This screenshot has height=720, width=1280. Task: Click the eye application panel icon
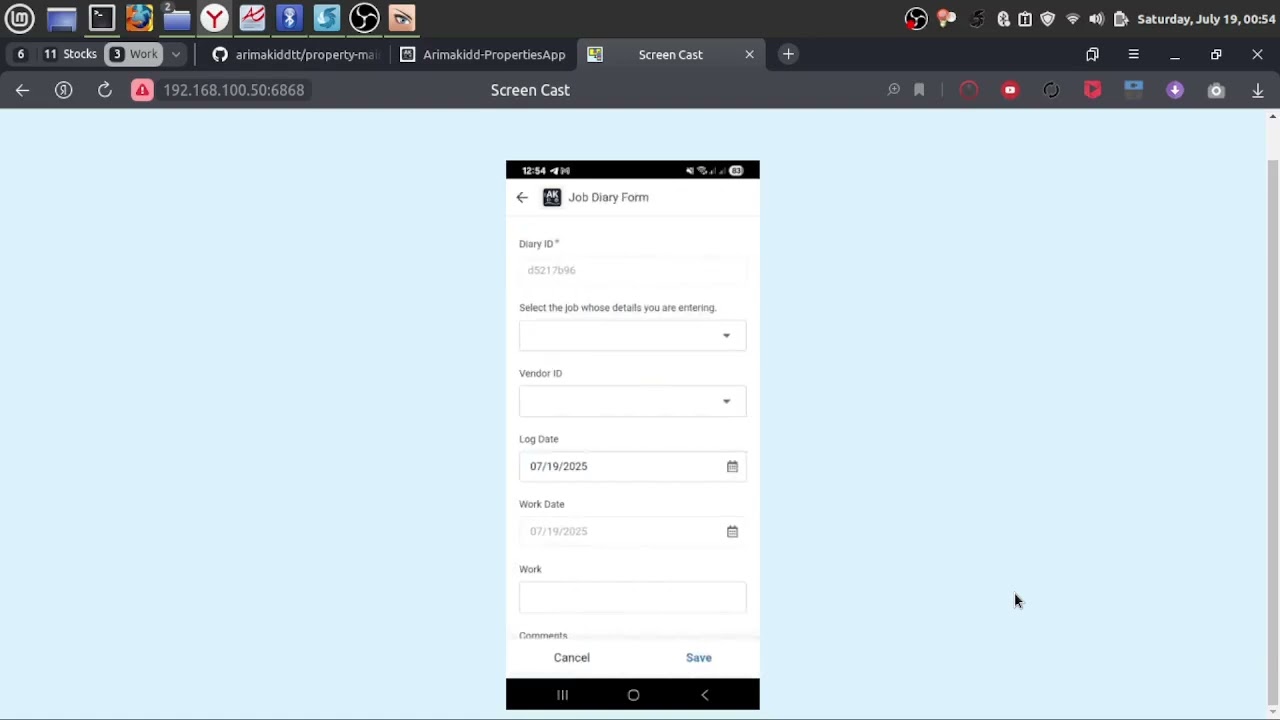[402, 18]
